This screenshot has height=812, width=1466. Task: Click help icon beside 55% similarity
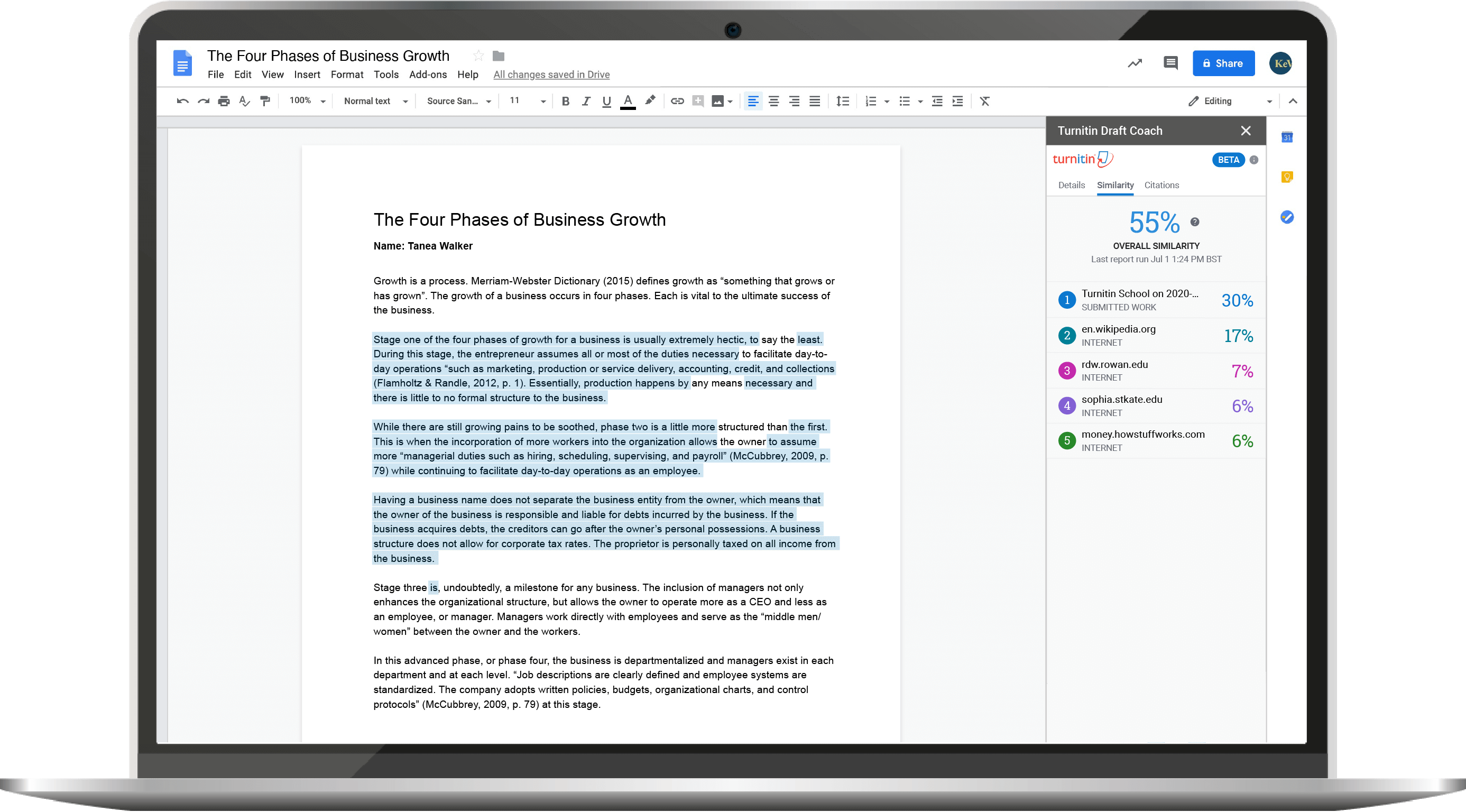coord(1195,223)
